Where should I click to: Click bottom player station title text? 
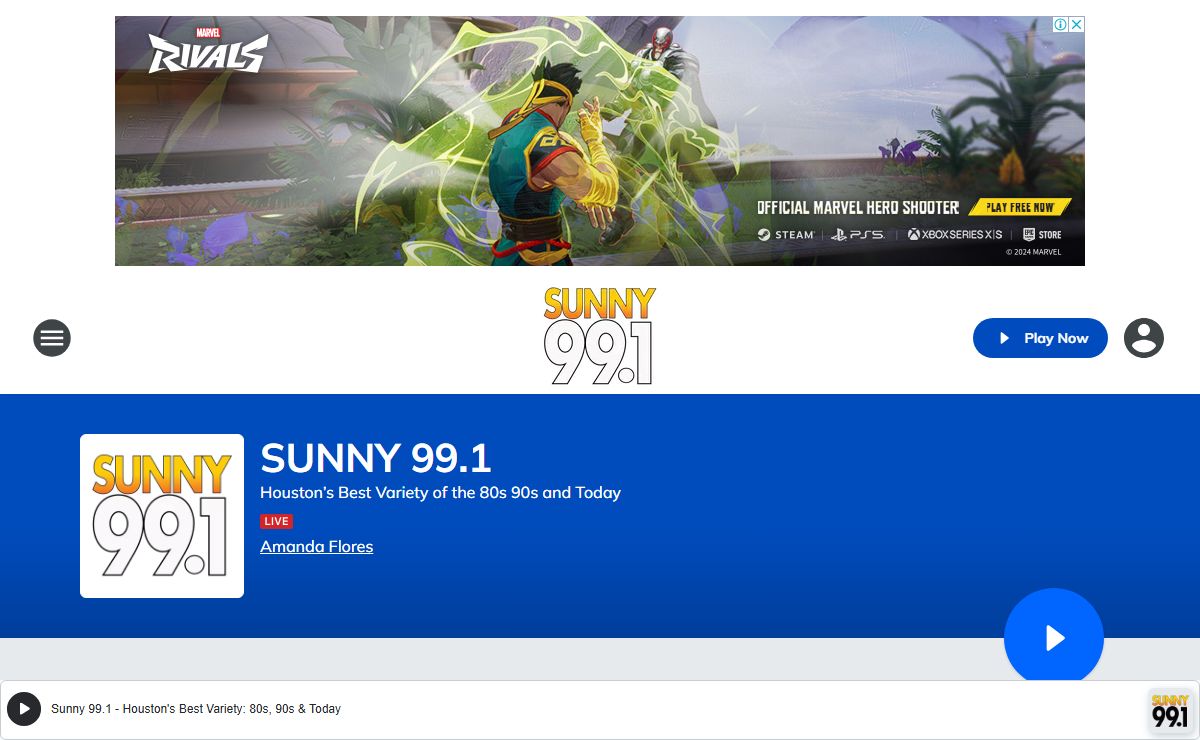[x=196, y=709]
